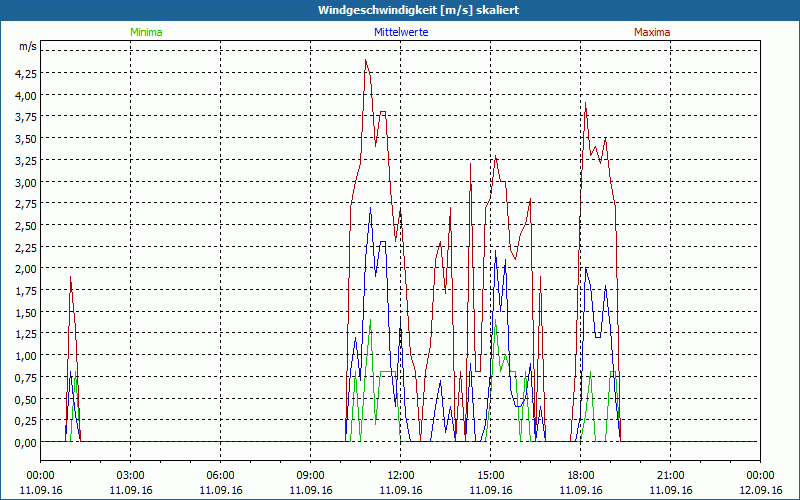The width and height of the screenshot is (800, 500).
Task: Click the m/s unit label on y-axis
Action: (x=28, y=46)
